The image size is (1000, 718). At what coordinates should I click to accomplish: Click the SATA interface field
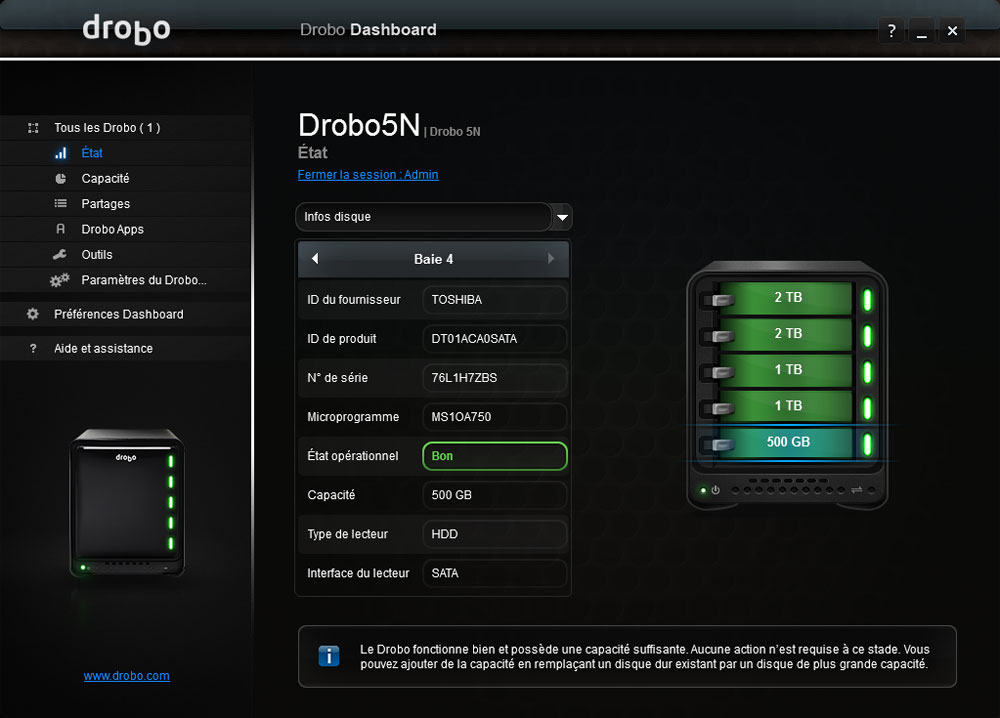coord(494,573)
